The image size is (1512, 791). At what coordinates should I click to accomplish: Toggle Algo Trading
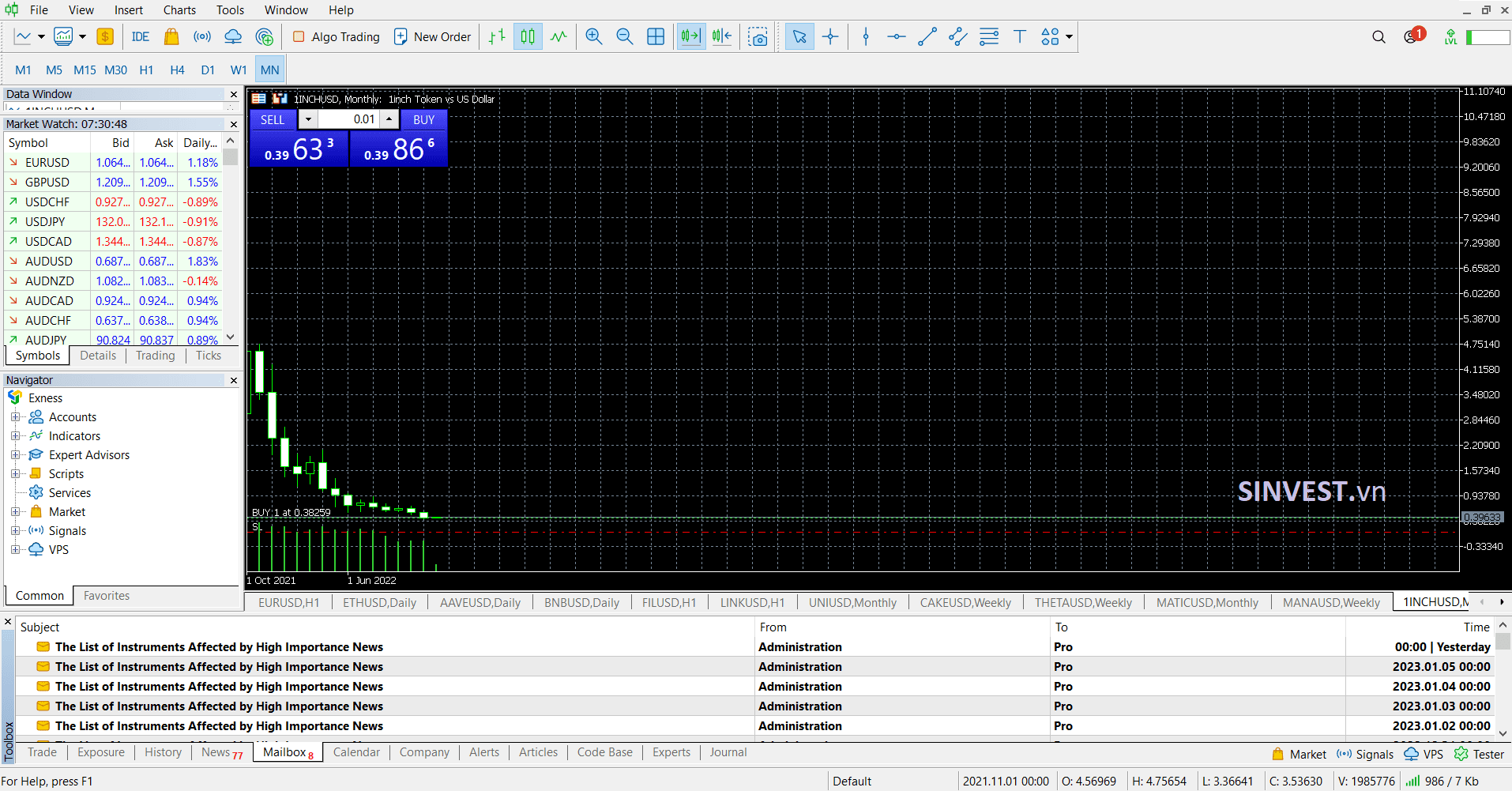(336, 36)
